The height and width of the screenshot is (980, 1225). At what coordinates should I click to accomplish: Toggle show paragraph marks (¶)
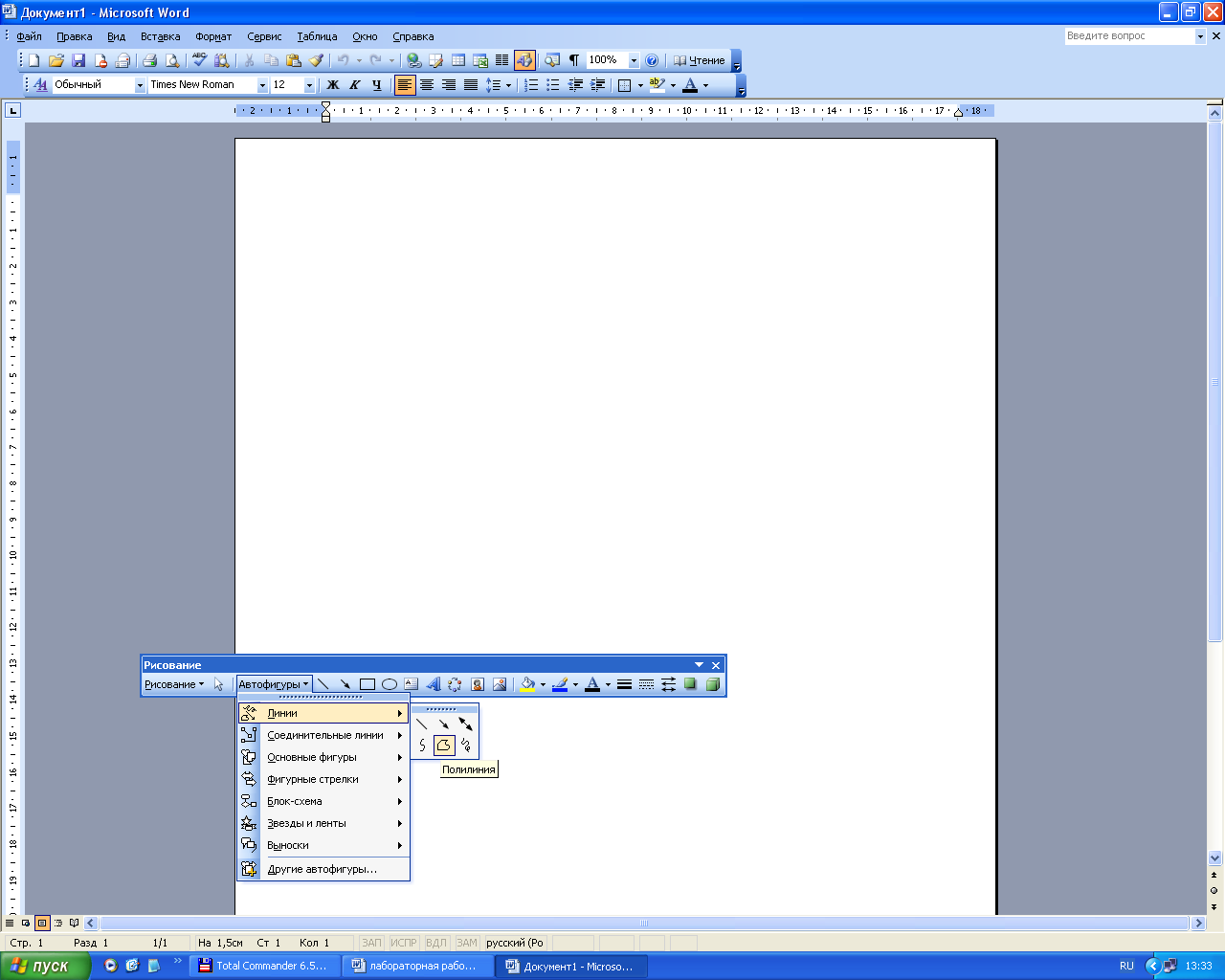coord(574,60)
